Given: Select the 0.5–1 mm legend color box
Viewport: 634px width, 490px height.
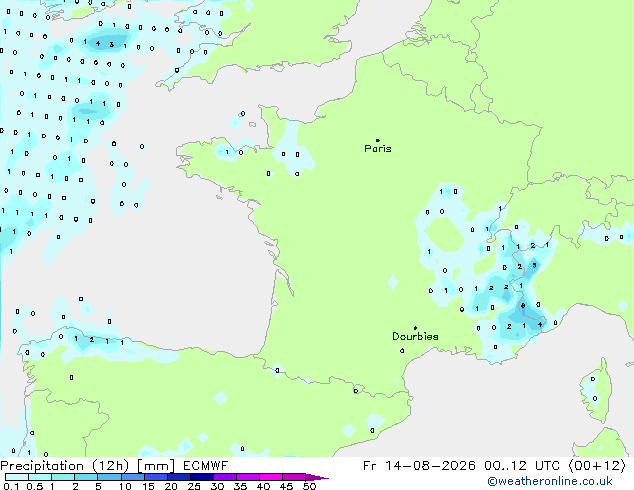Looking at the screenshot, I should click(40, 477).
